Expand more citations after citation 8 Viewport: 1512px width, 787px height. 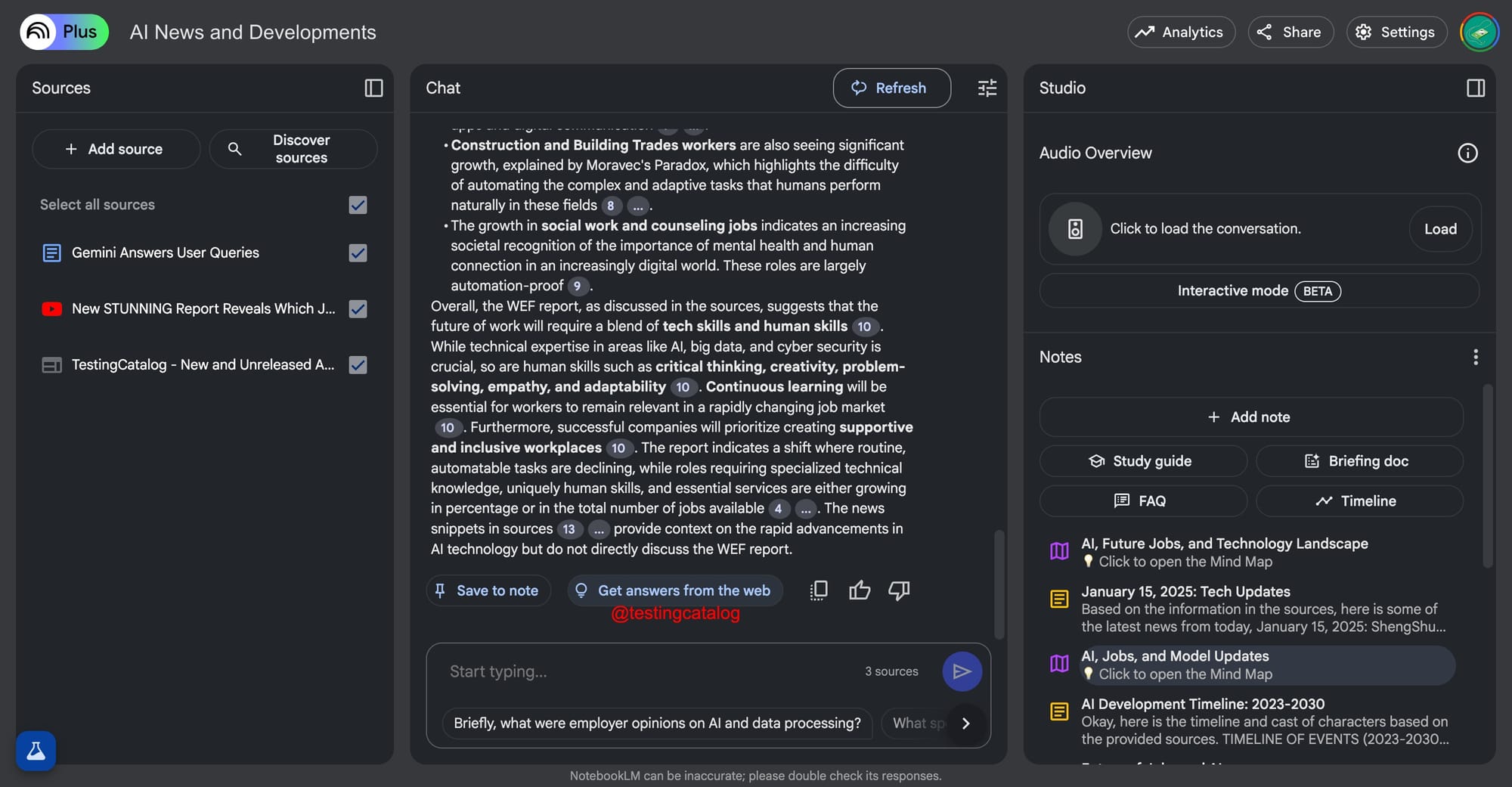(638, 206)
